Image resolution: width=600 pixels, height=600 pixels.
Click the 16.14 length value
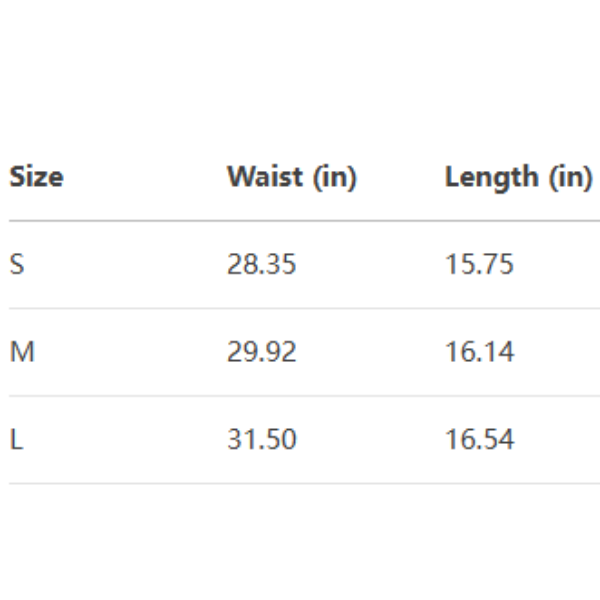[x=479, y=352]
